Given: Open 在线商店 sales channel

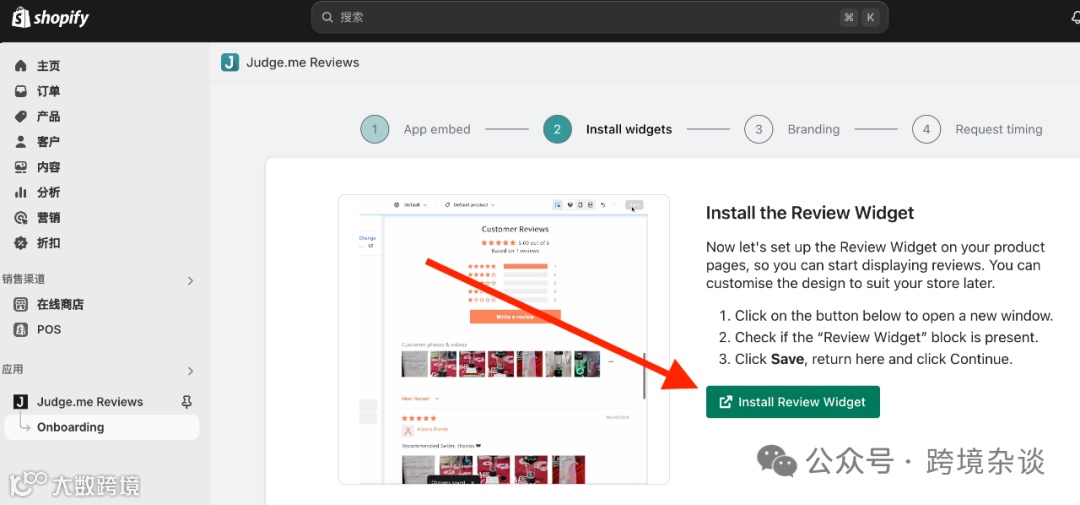Looking at the screenshot, I should coord(60,305).
